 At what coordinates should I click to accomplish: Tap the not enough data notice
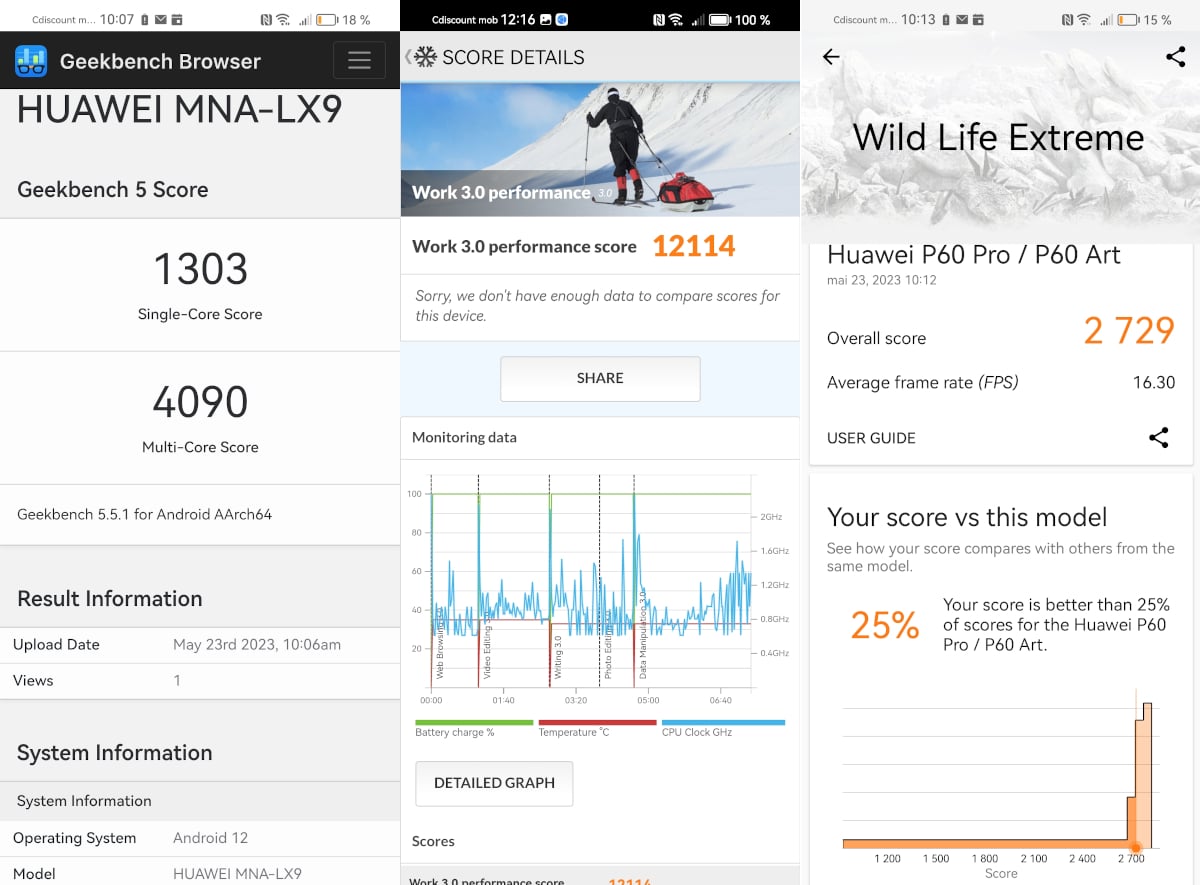pyautogui.click(x=598, y=306)
